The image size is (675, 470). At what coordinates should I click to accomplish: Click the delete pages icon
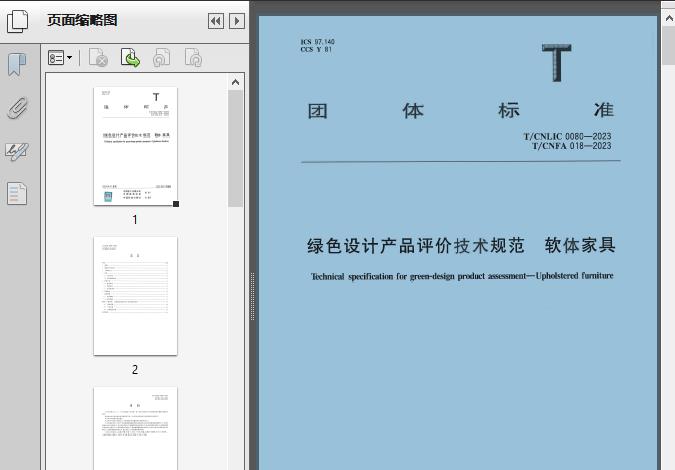point(99,58)
